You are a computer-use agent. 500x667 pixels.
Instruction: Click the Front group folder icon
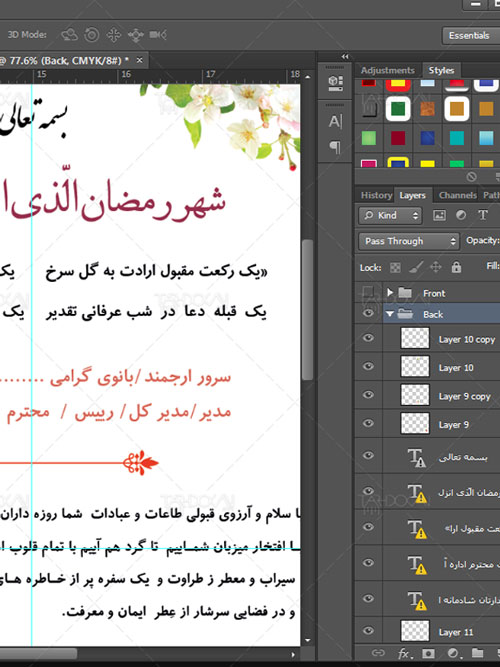point(405,293)
